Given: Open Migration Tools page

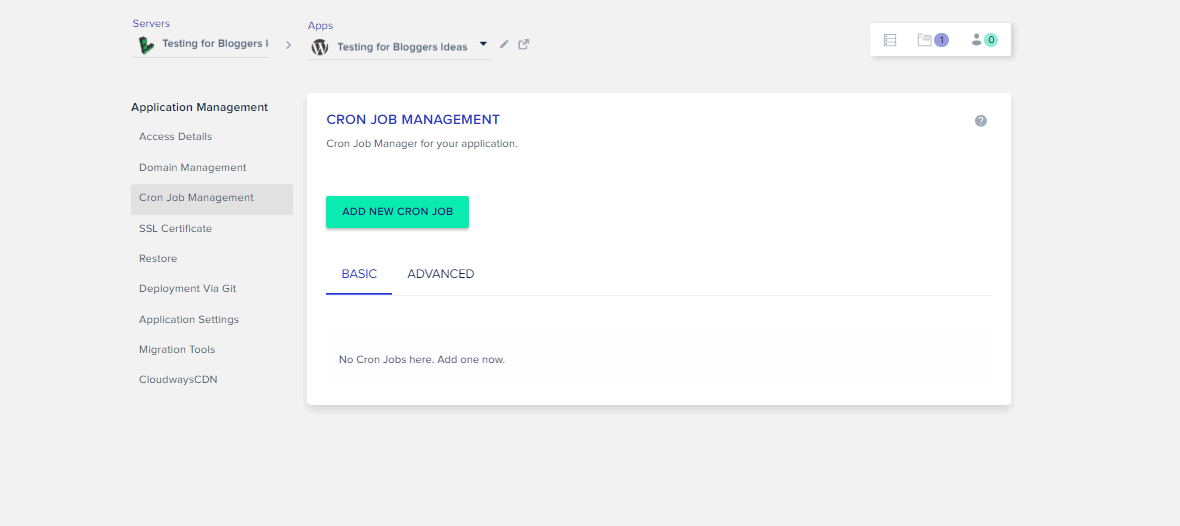Looking at the screenshot, I should point(177,349).
